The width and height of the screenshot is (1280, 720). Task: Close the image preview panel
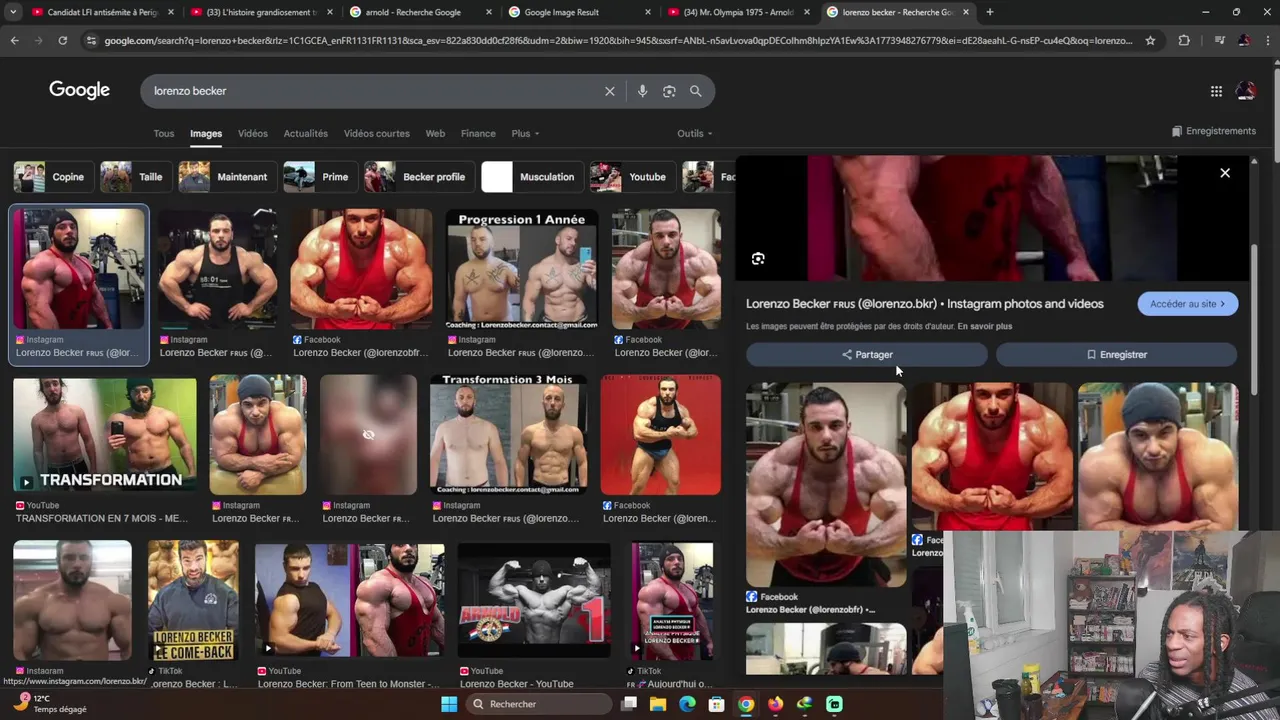click(1225, 173)
